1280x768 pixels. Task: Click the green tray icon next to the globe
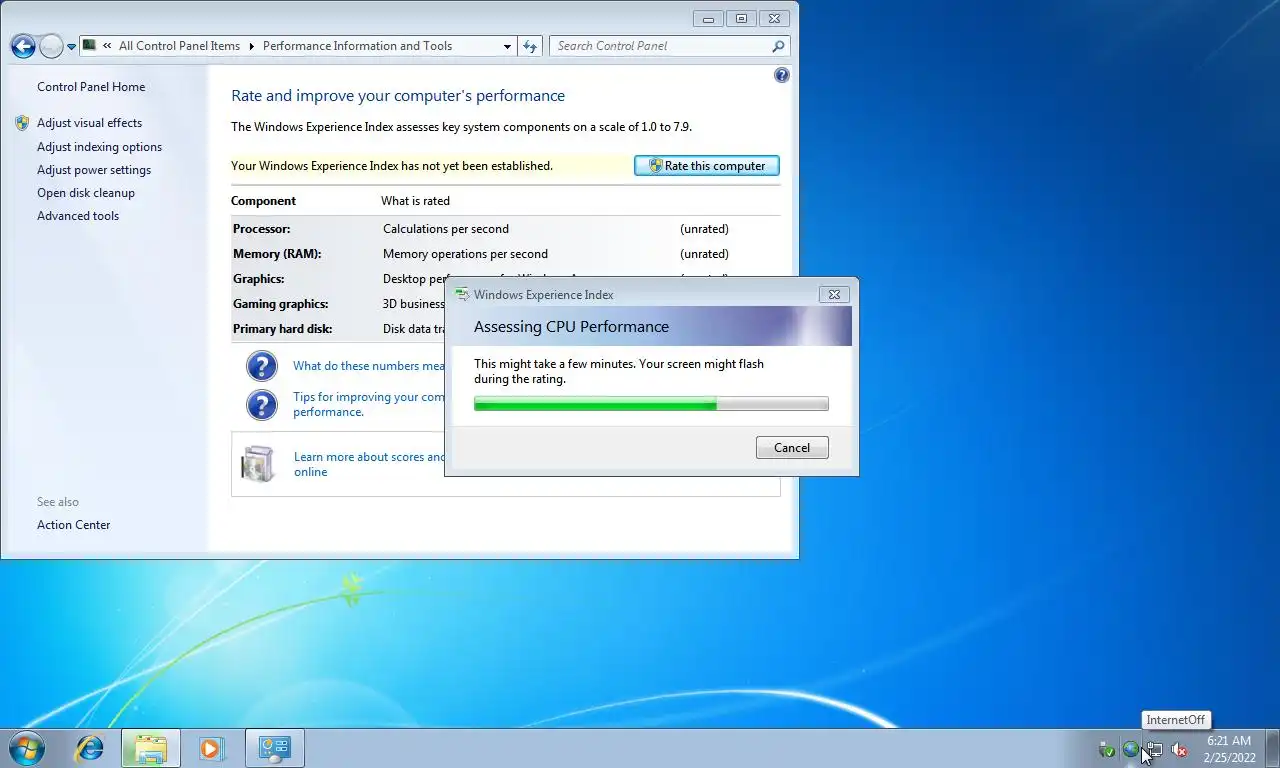click(1106, 749)
